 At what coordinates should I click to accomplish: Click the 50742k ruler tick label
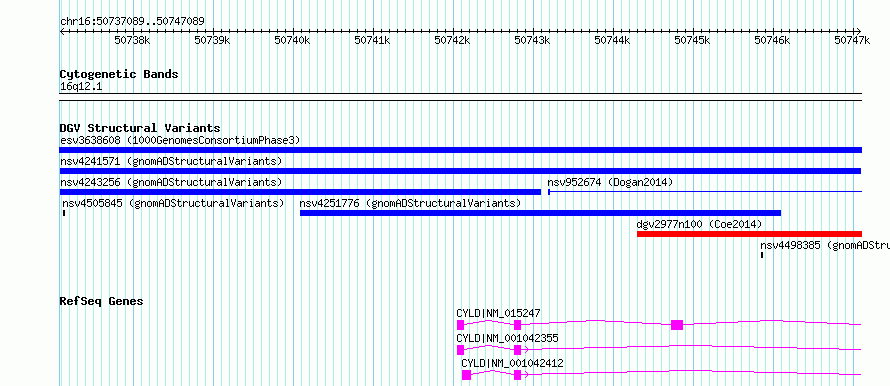[452, 40]
